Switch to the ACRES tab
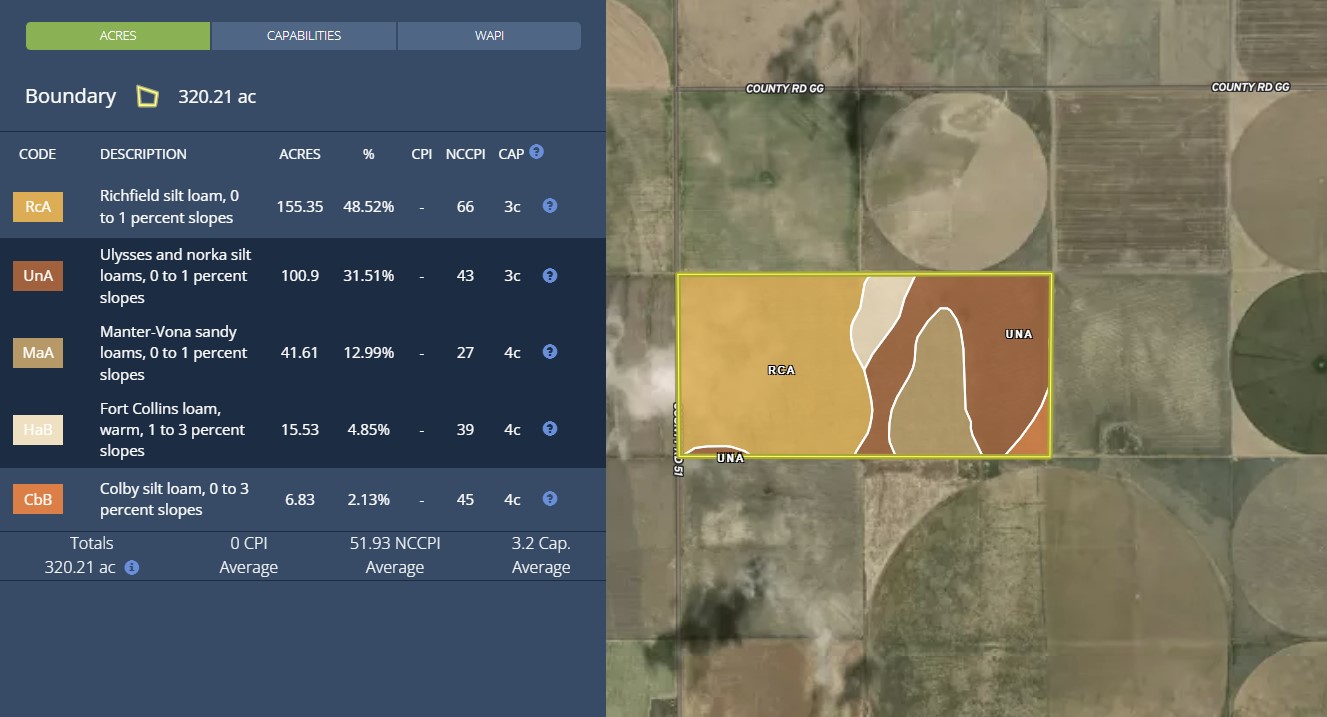 (118, 36)
